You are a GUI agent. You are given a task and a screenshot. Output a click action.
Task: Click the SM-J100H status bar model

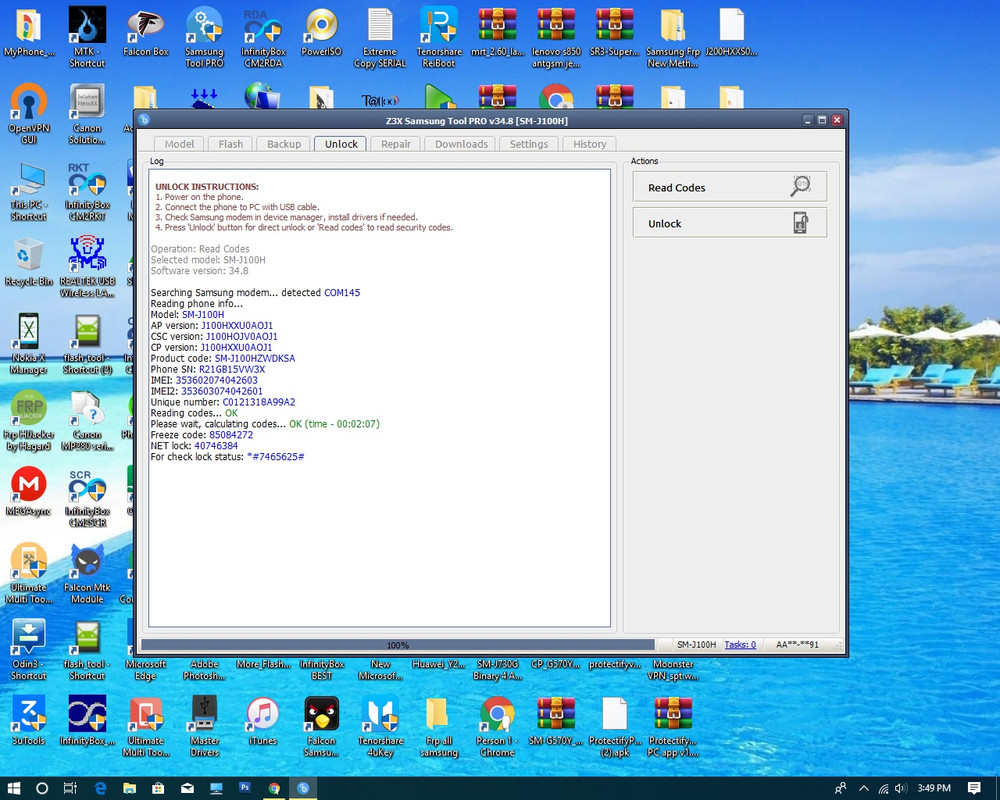(696, 644)
